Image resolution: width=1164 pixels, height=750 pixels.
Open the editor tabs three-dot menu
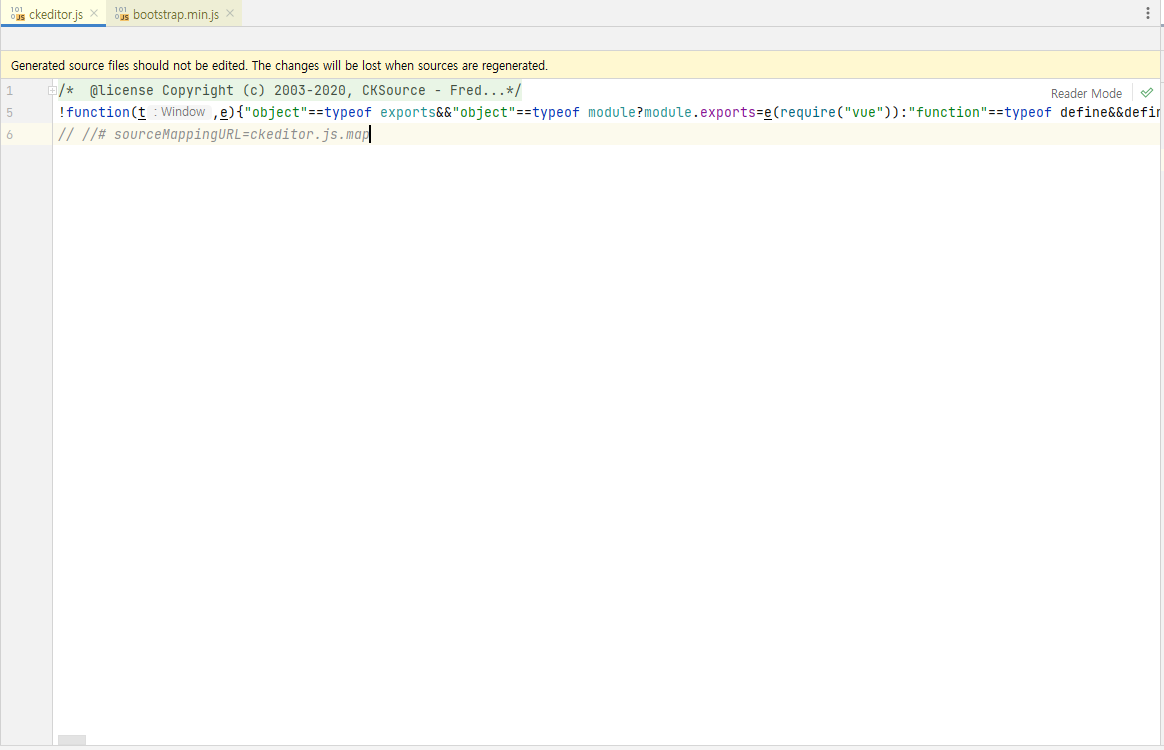coord(1147,14)
